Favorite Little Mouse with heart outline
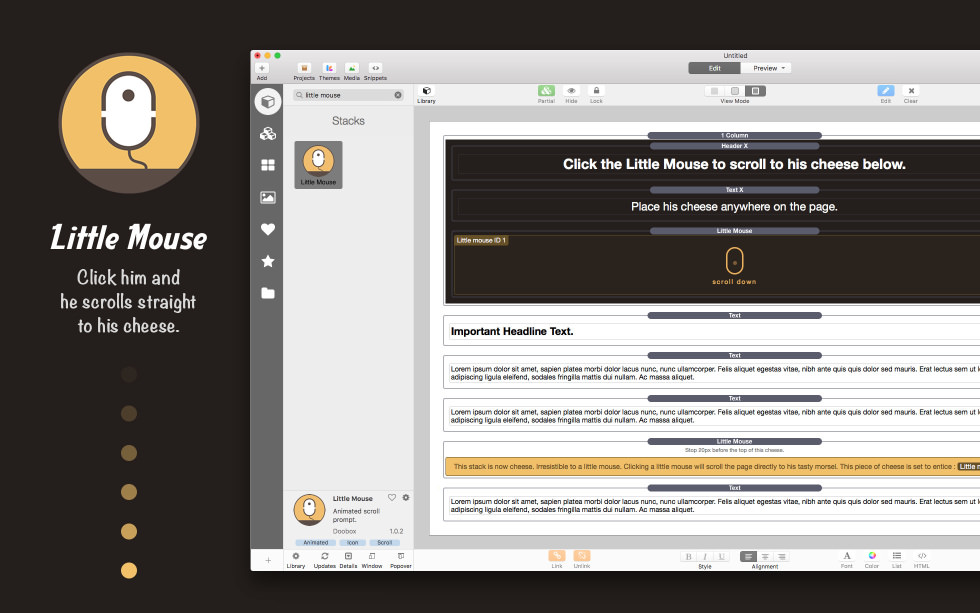Image resolution: width=980 pixels, height=613 pixels. tap(392, 497)
